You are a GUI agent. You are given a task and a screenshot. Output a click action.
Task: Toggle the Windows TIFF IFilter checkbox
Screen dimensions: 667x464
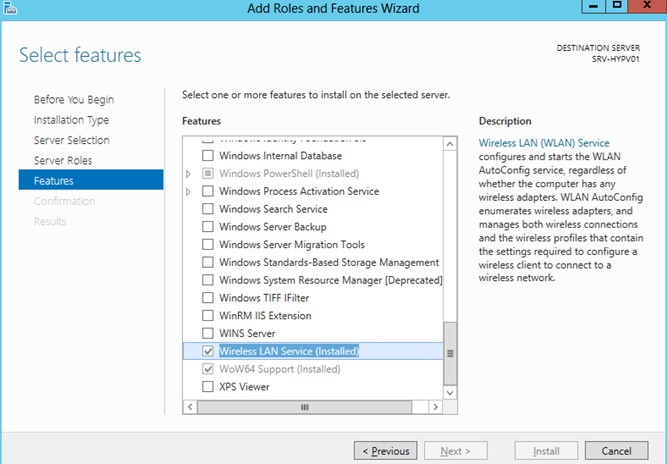208,298
